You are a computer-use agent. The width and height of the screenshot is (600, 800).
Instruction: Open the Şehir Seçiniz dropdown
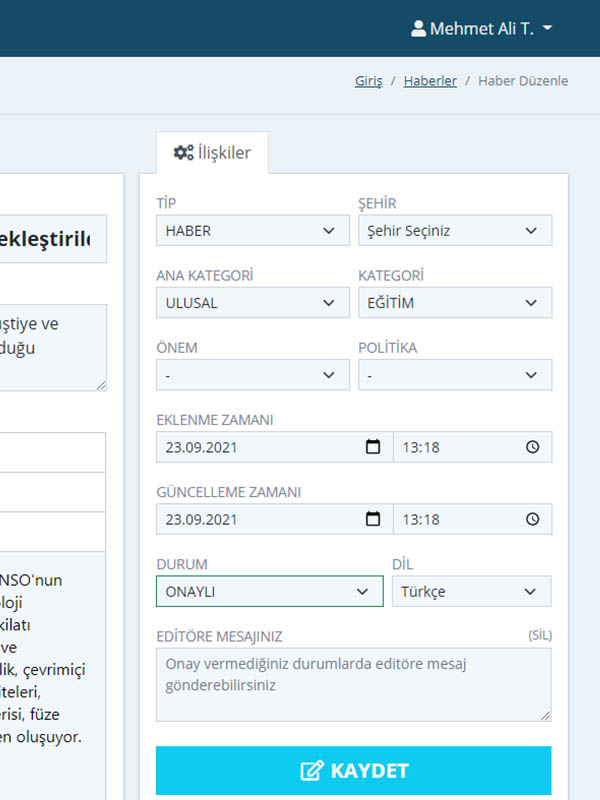454,231
